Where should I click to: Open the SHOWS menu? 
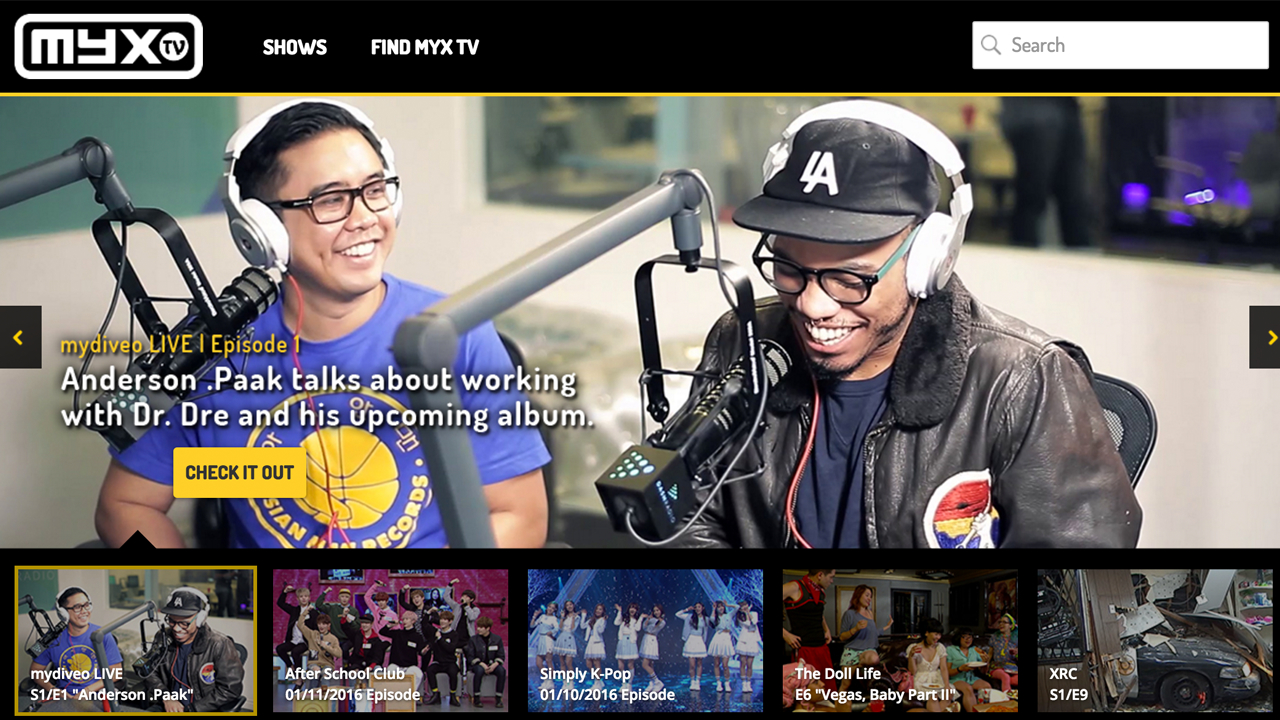(x=295, y=47)
